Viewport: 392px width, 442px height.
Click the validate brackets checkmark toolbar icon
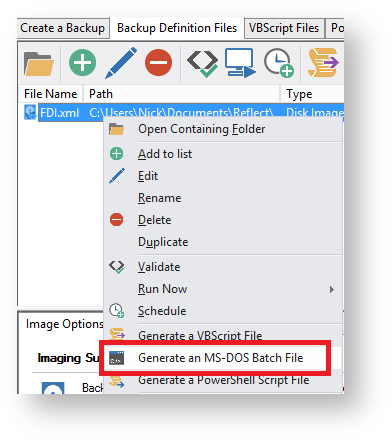[x=203, y=64]
